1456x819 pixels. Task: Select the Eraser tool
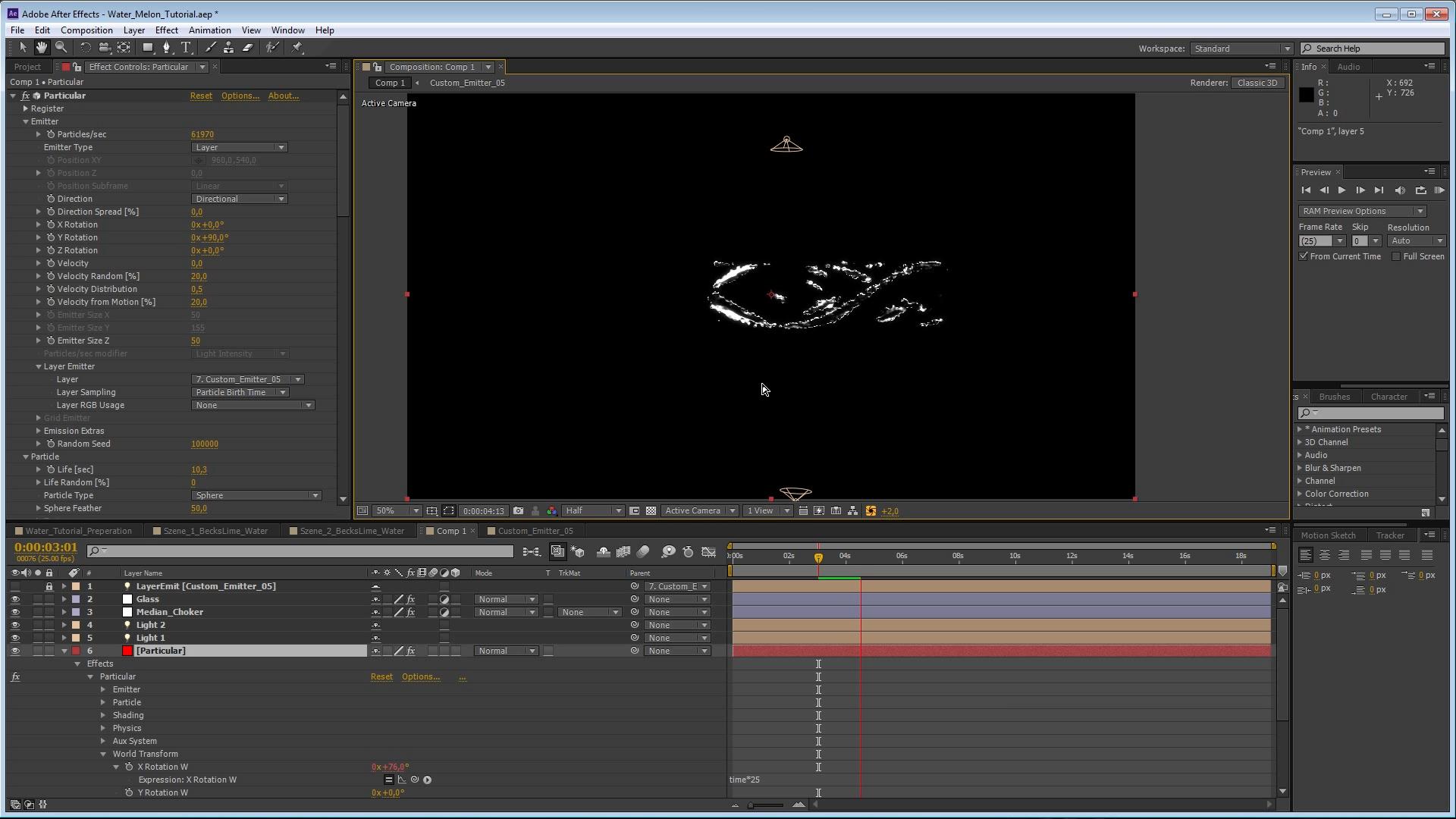tap(247, 48)
